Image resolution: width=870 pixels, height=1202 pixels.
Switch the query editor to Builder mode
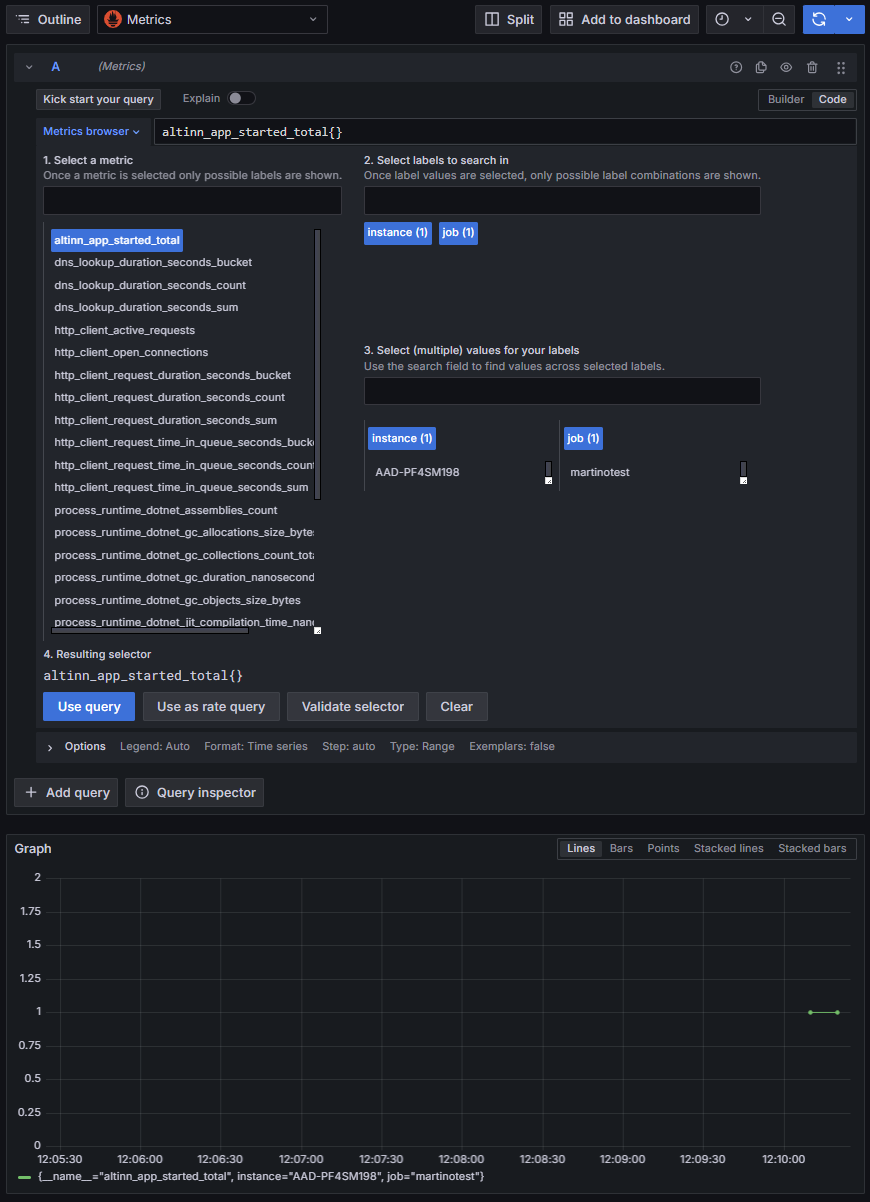(x=785, y=99)
